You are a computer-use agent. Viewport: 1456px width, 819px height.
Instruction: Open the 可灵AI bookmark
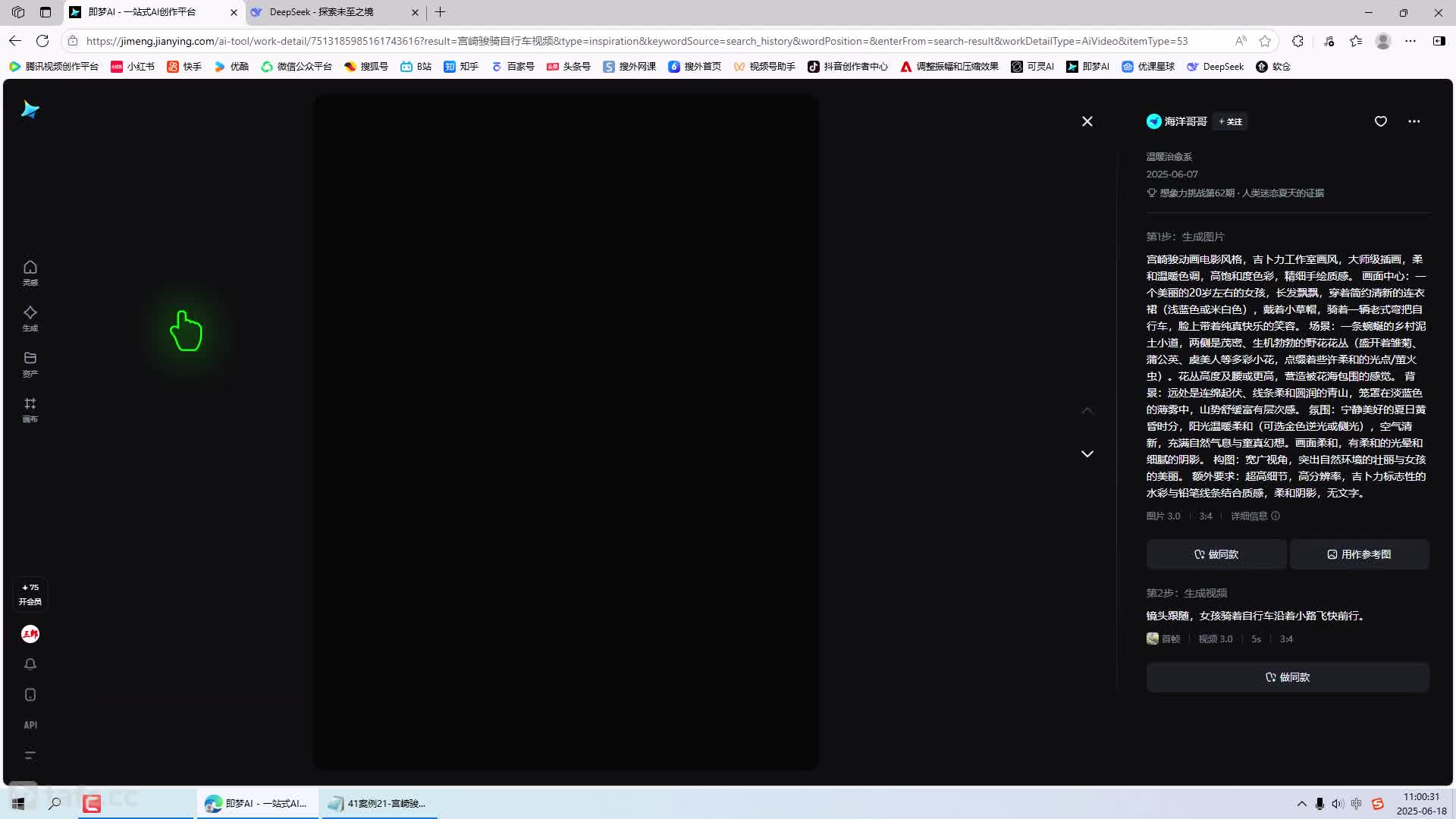click(x=1032, y=67)
